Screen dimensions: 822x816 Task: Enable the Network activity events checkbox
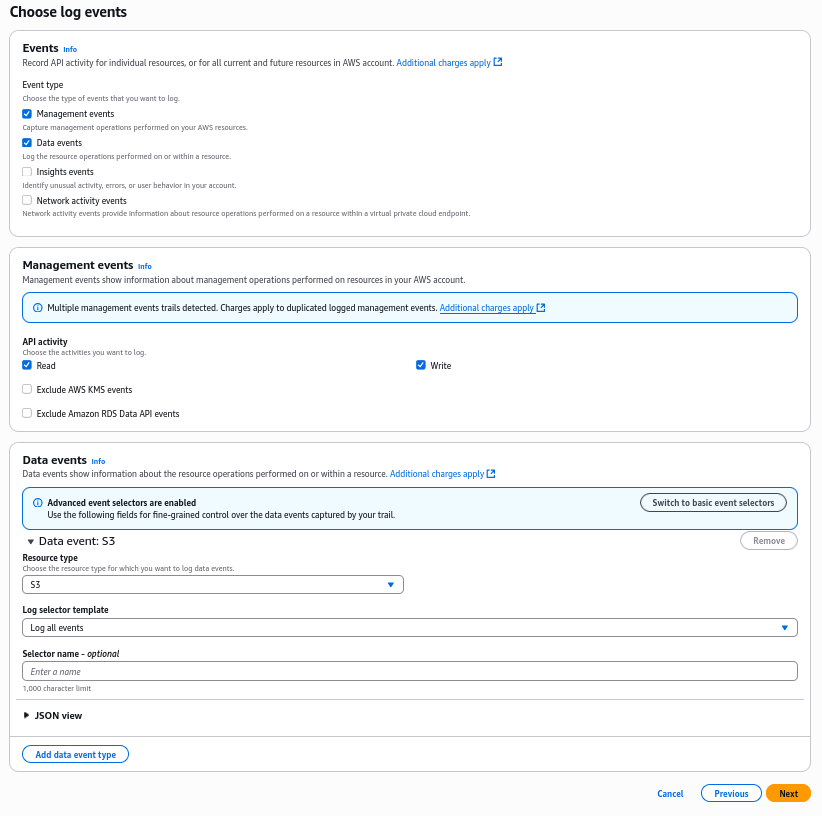click(27, 200)
